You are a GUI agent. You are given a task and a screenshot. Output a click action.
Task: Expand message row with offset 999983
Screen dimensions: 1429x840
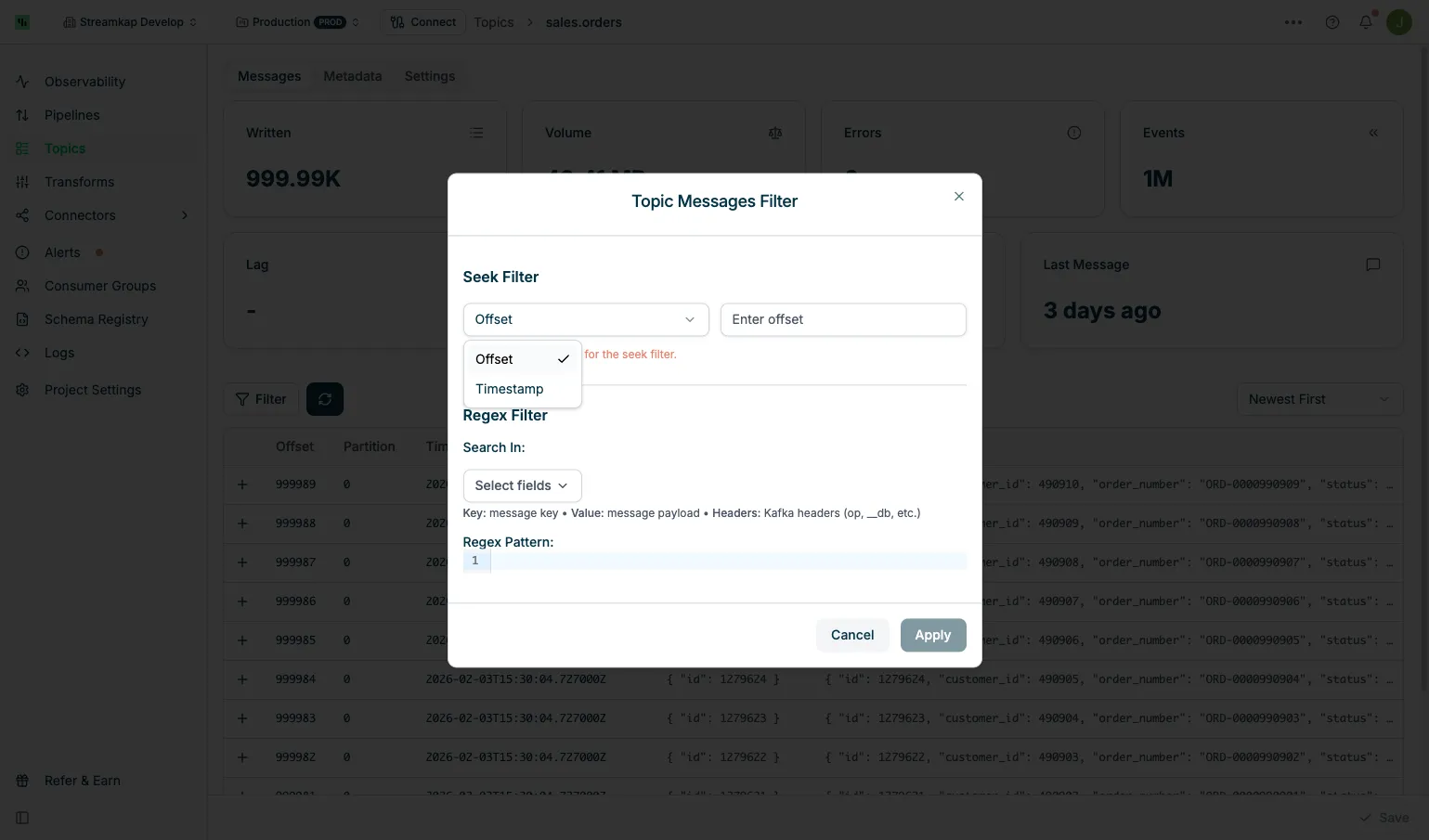242,718
